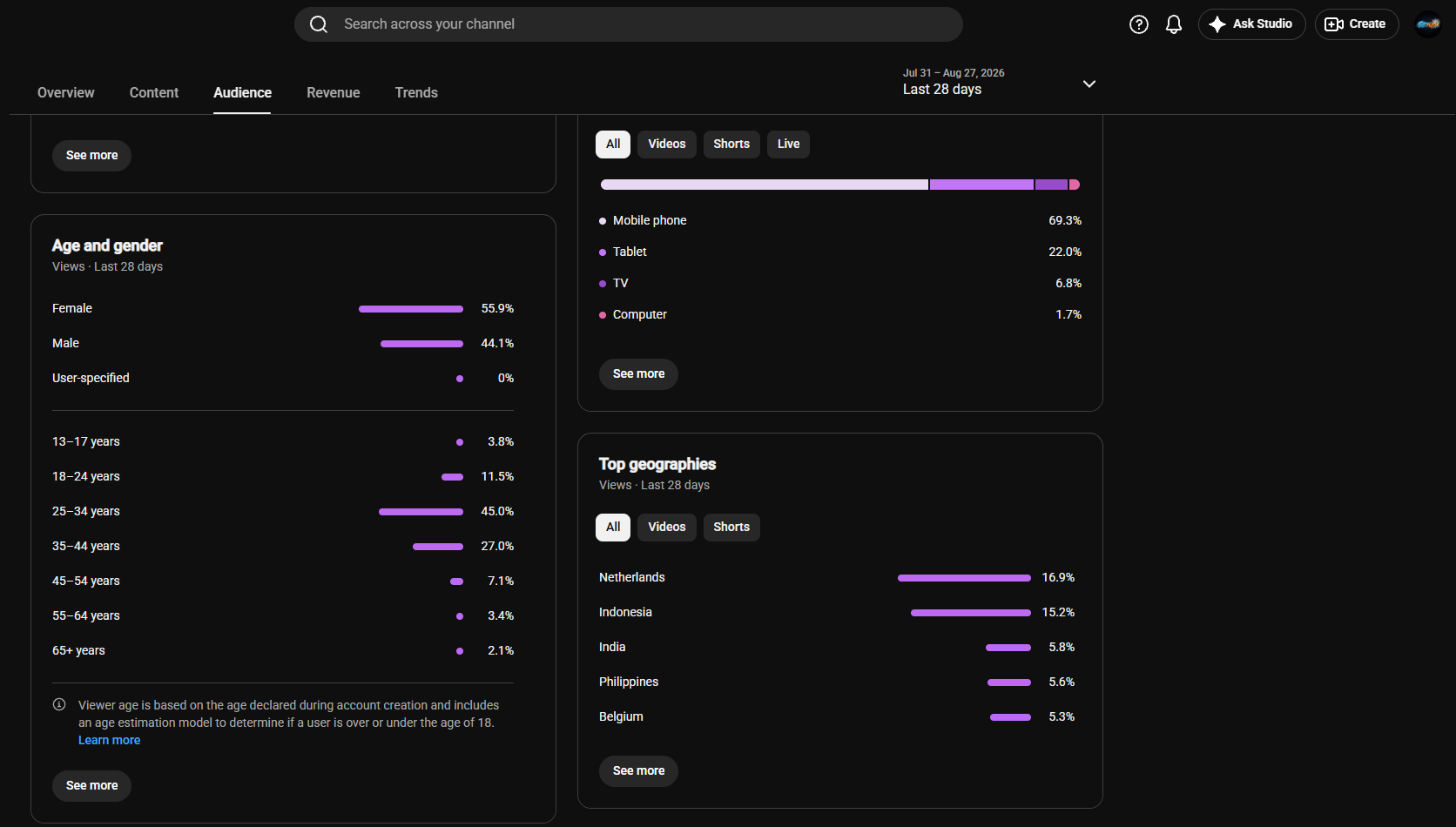Focus the Search across your channel field
Screen dimensions: 1456x827
coord(629,24)
